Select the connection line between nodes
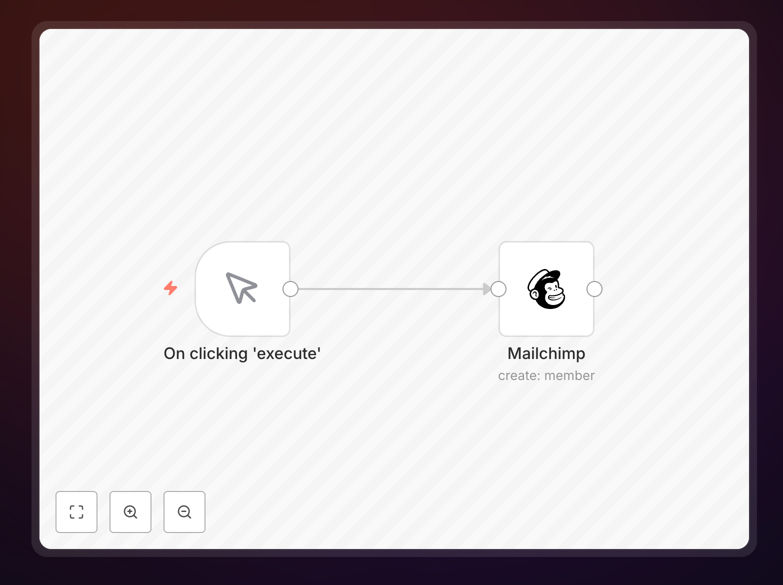Screen dimensions: 783x585 point(393,289)
